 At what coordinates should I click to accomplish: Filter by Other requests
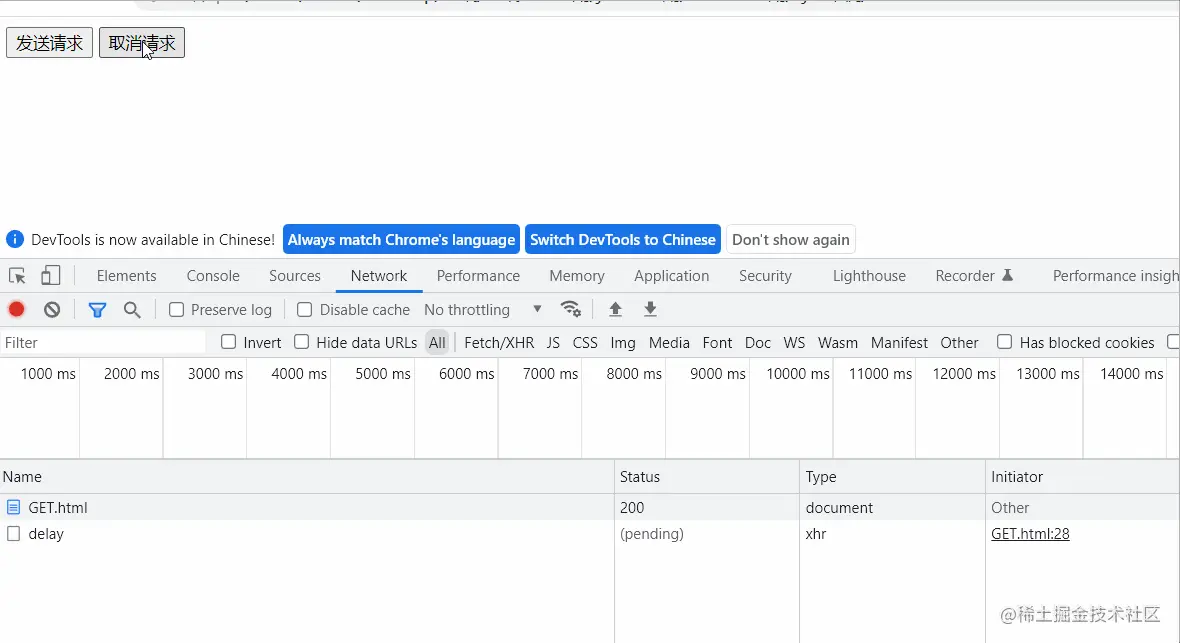pyautogui.click(x=960, y=343)
